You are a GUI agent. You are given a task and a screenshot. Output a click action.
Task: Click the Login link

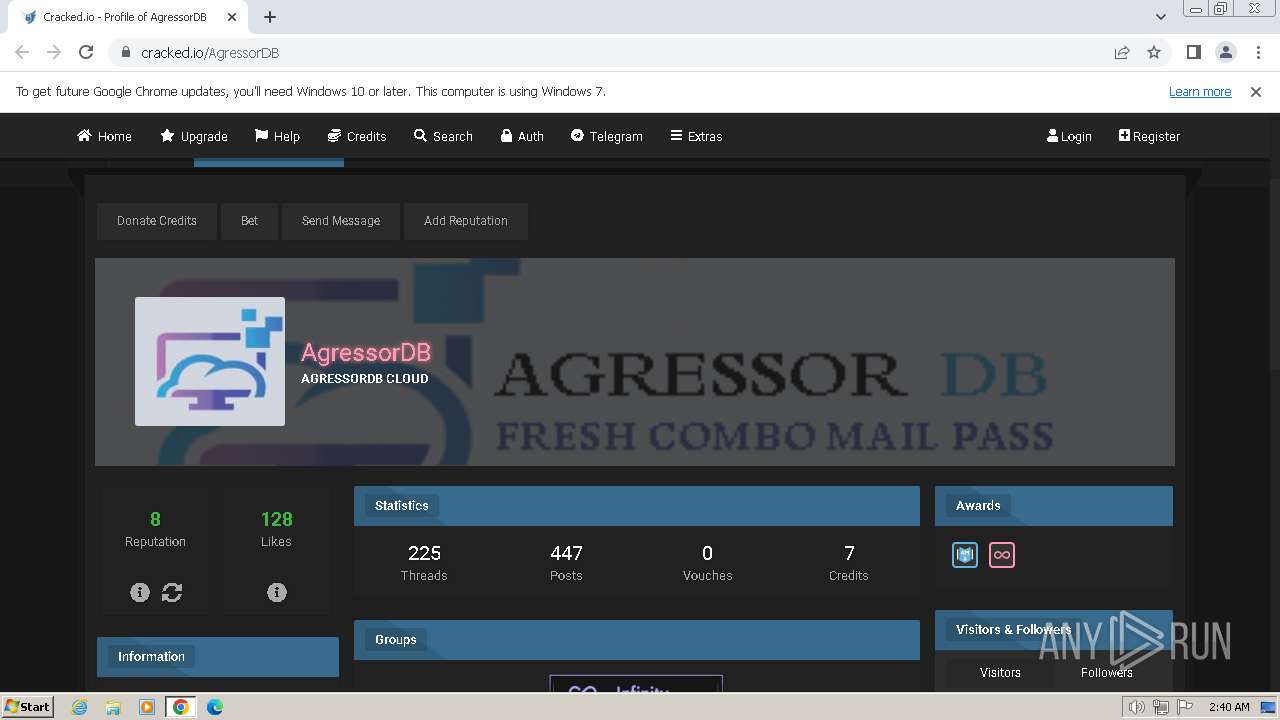tap(1069, 136)
